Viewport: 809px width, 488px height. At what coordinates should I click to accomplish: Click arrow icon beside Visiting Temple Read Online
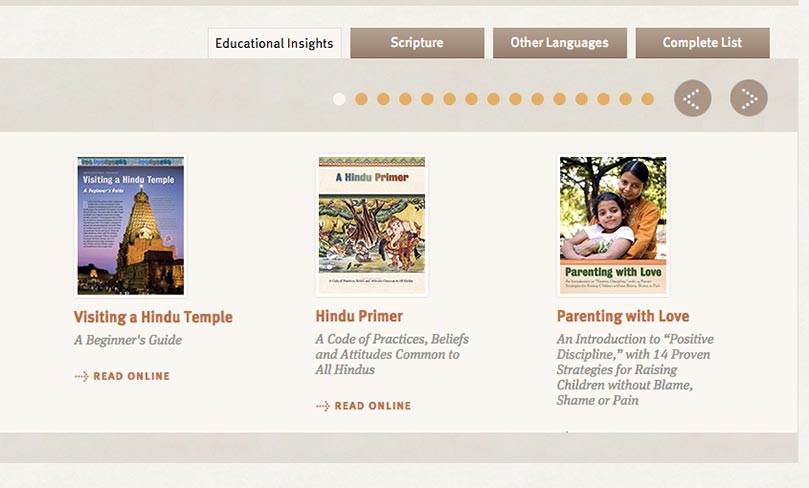(x=81, y=377)
